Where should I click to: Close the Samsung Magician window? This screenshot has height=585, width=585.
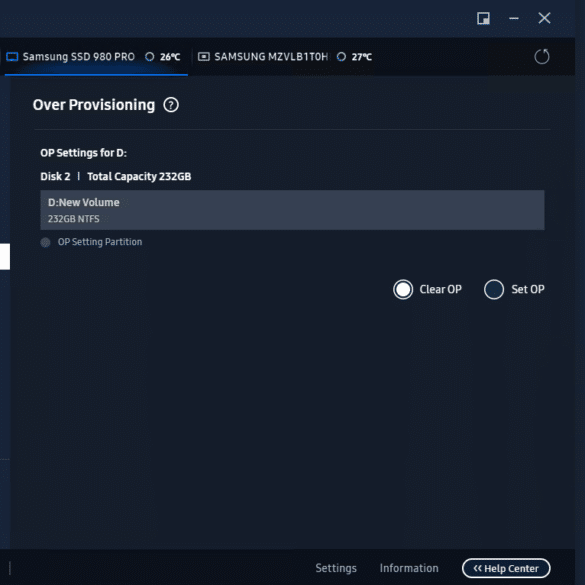point(544,18)
